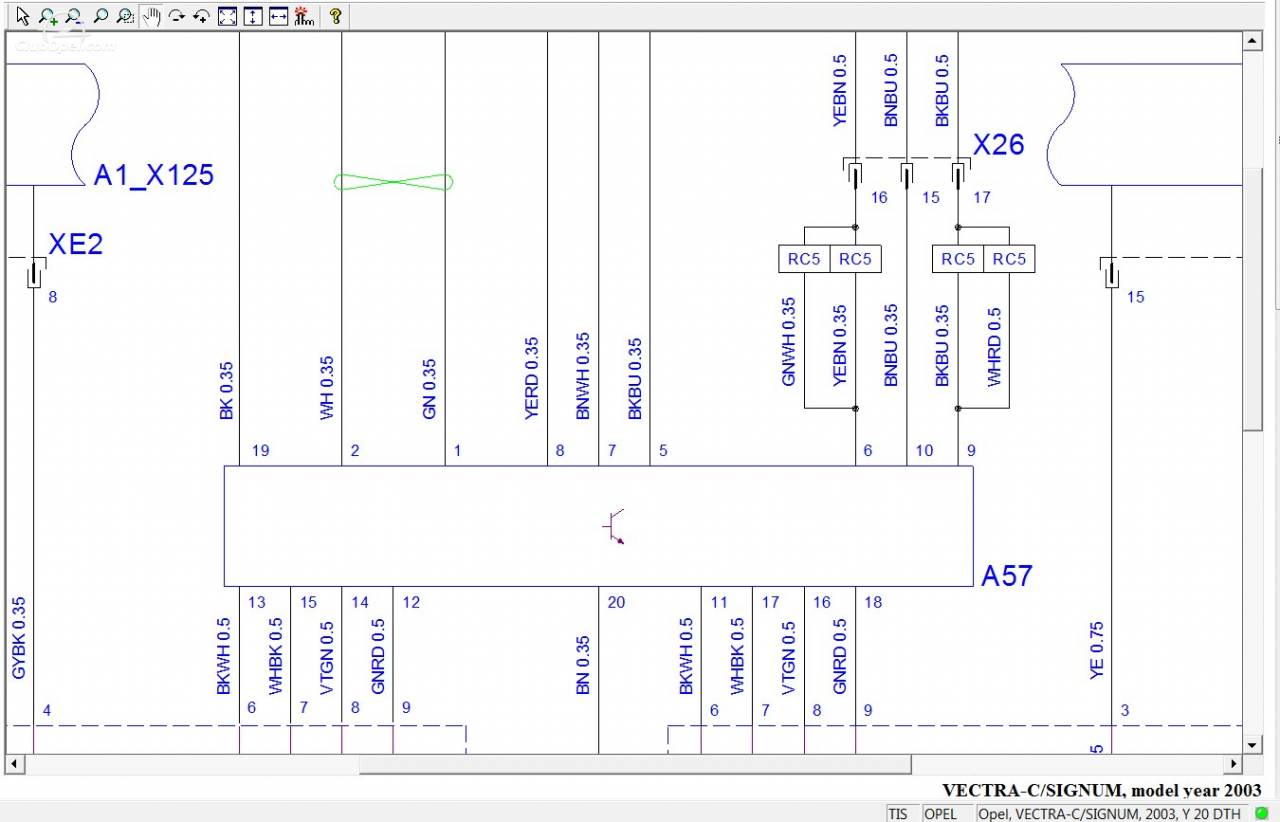Viewport: 1280px width, 822px height.
Task: Fit the diagram to window
Action: 227,16
